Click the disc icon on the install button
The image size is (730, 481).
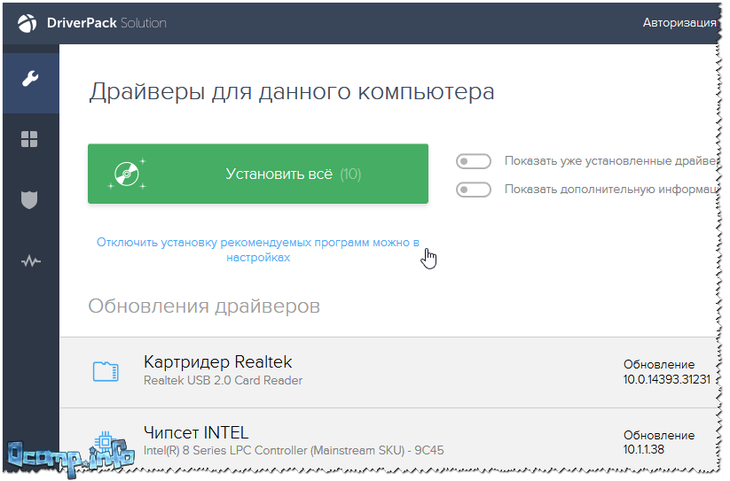point(127,174)
